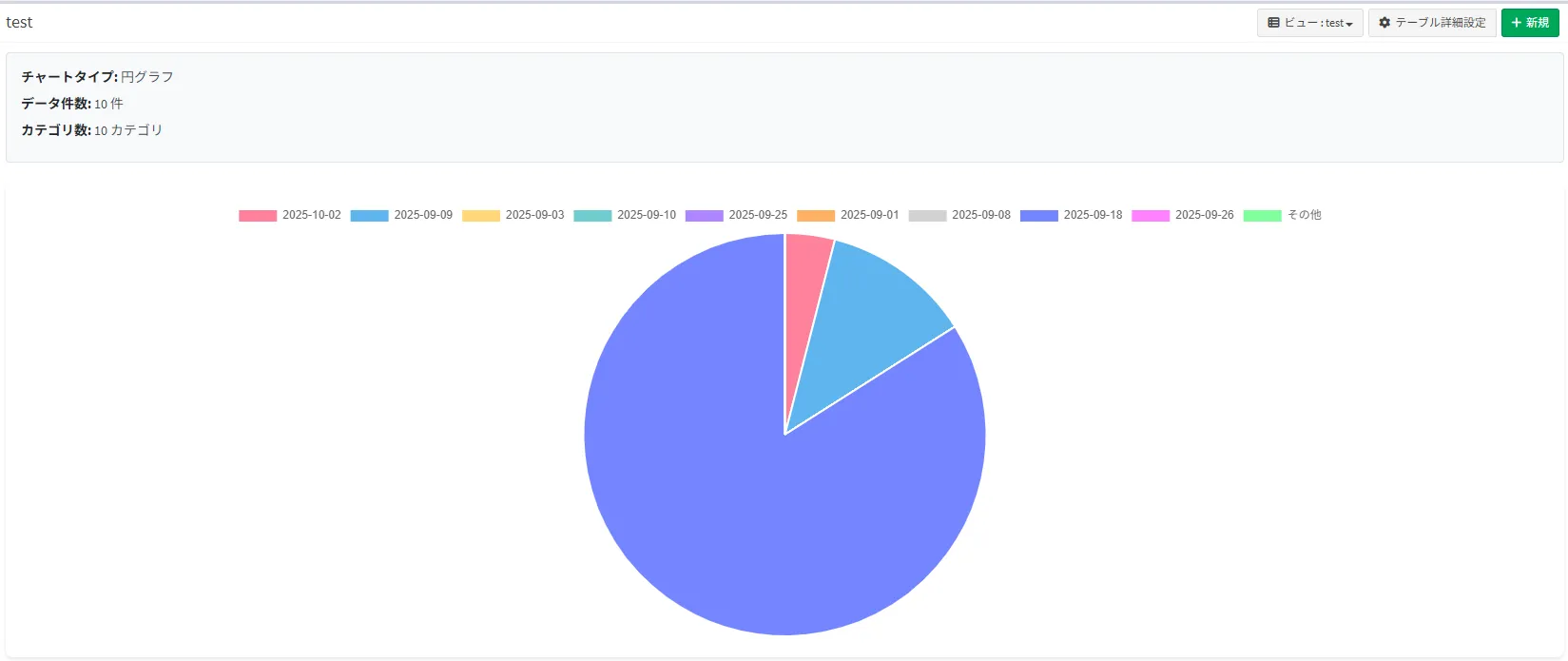Select the small pink pie slice
This screenshot has height=661, width=1568.
click(x=804, y=276)
